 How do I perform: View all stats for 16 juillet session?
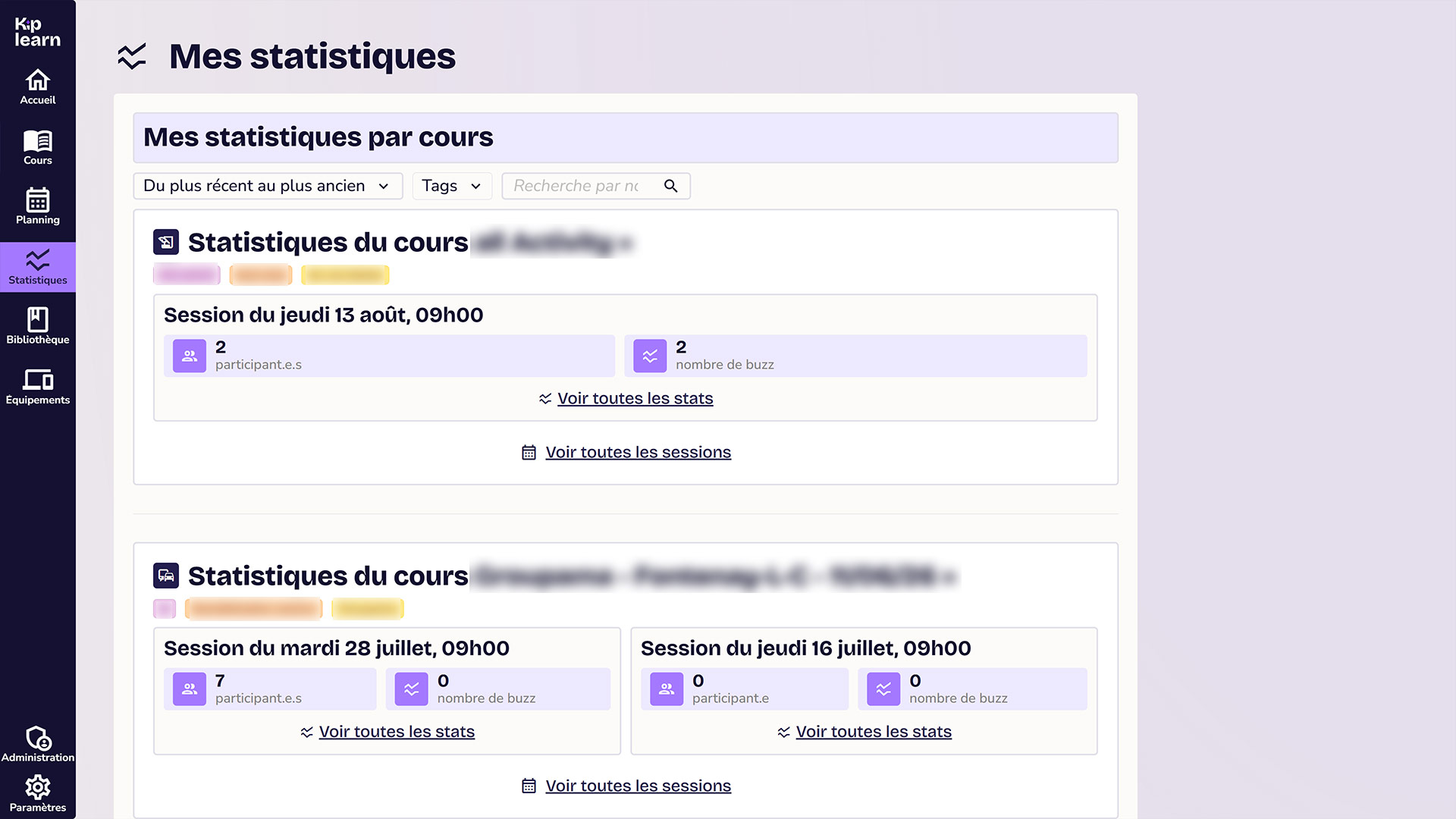pyautogui.click(x=864, y=732)
